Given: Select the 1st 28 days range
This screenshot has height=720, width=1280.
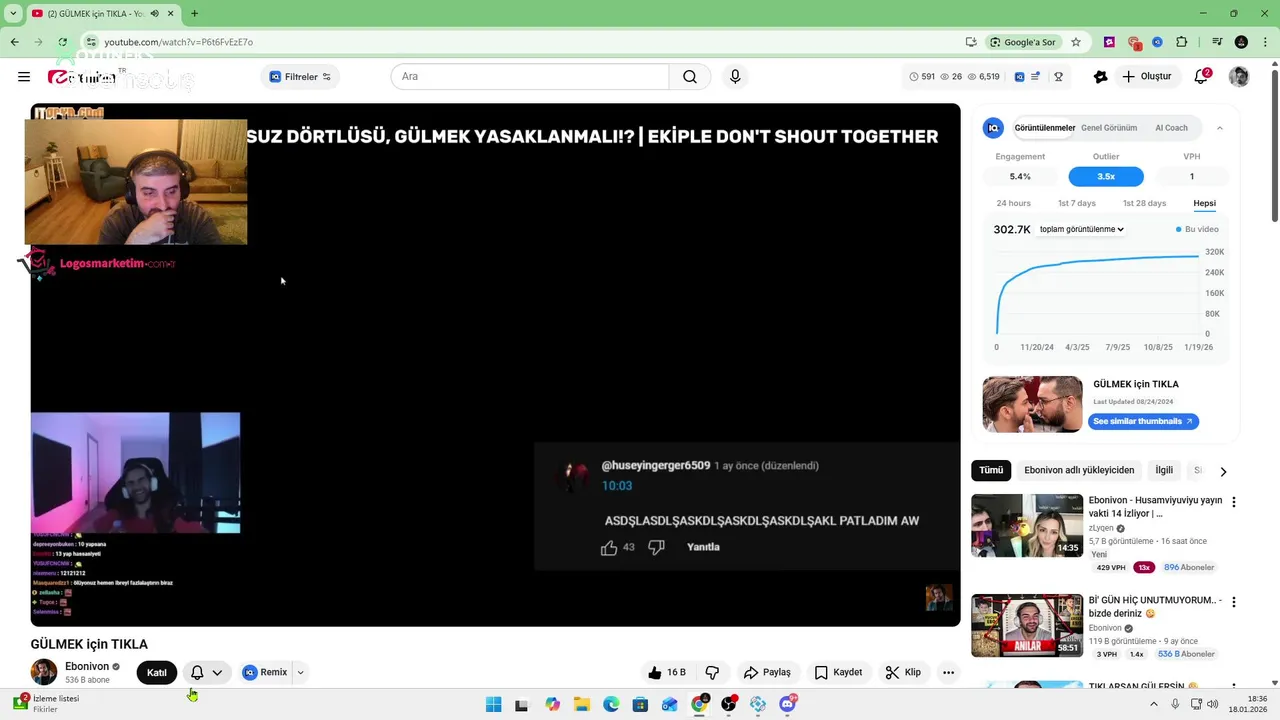Looking at the screenshot, I should 1144,203.
